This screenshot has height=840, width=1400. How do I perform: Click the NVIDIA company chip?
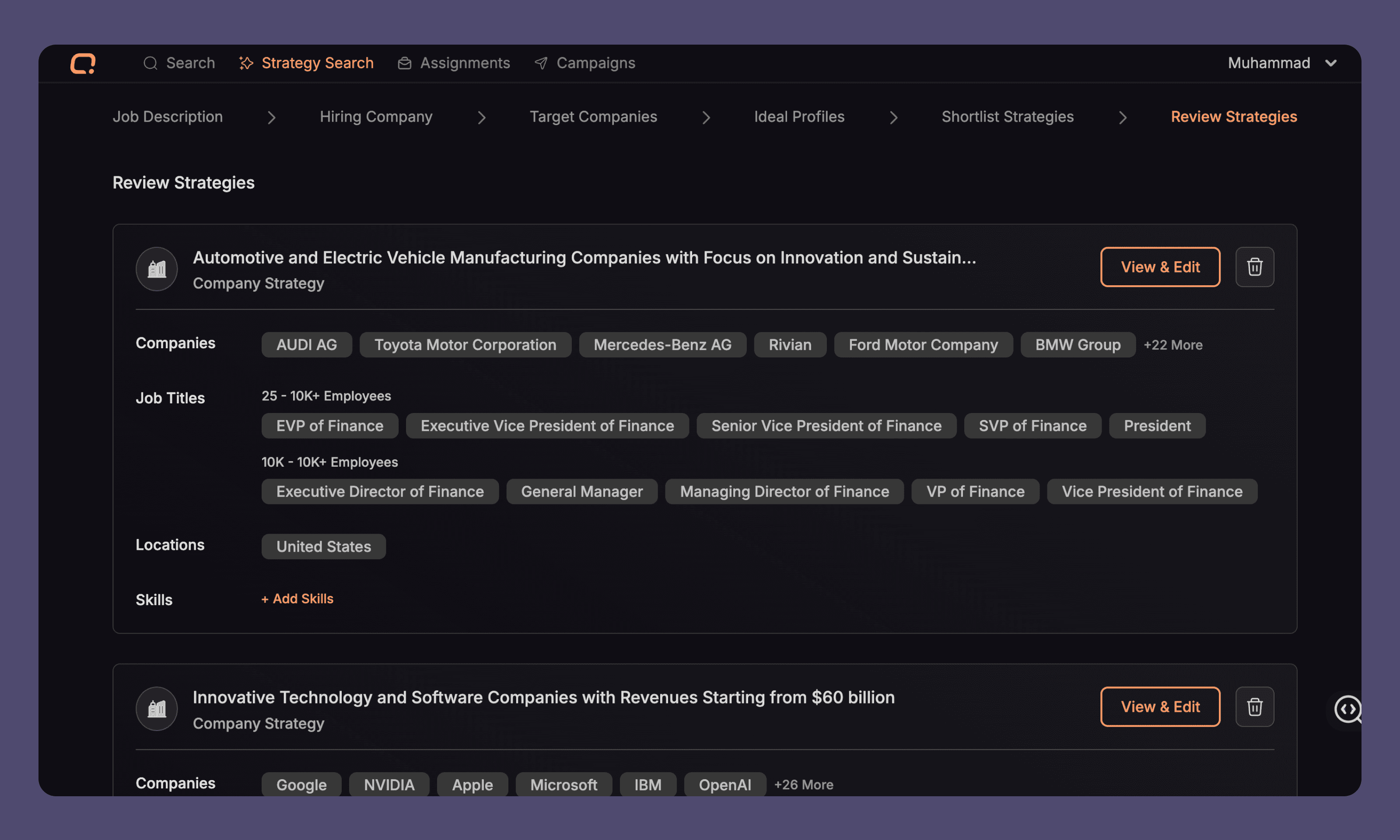point(389,784)
